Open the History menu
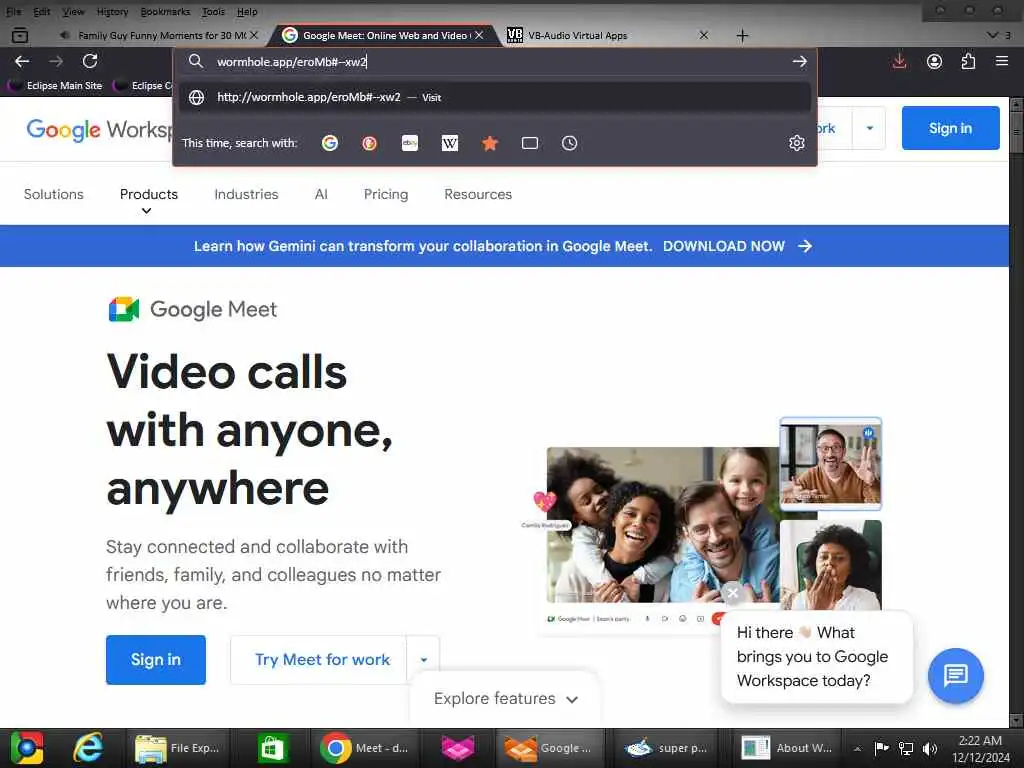The width and height of the screenshot is (1024, 768). [x=112, y=12]
